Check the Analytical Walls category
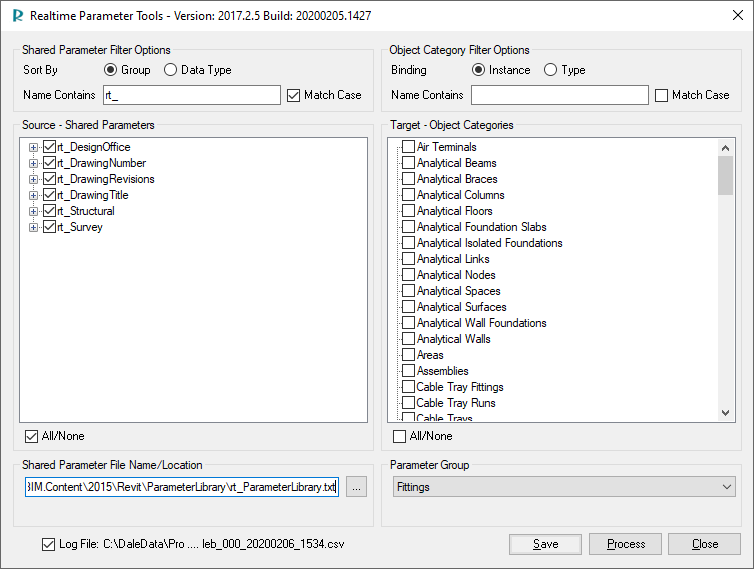The height and width of the screenshot is (569, 754). [x=408, y=339]
